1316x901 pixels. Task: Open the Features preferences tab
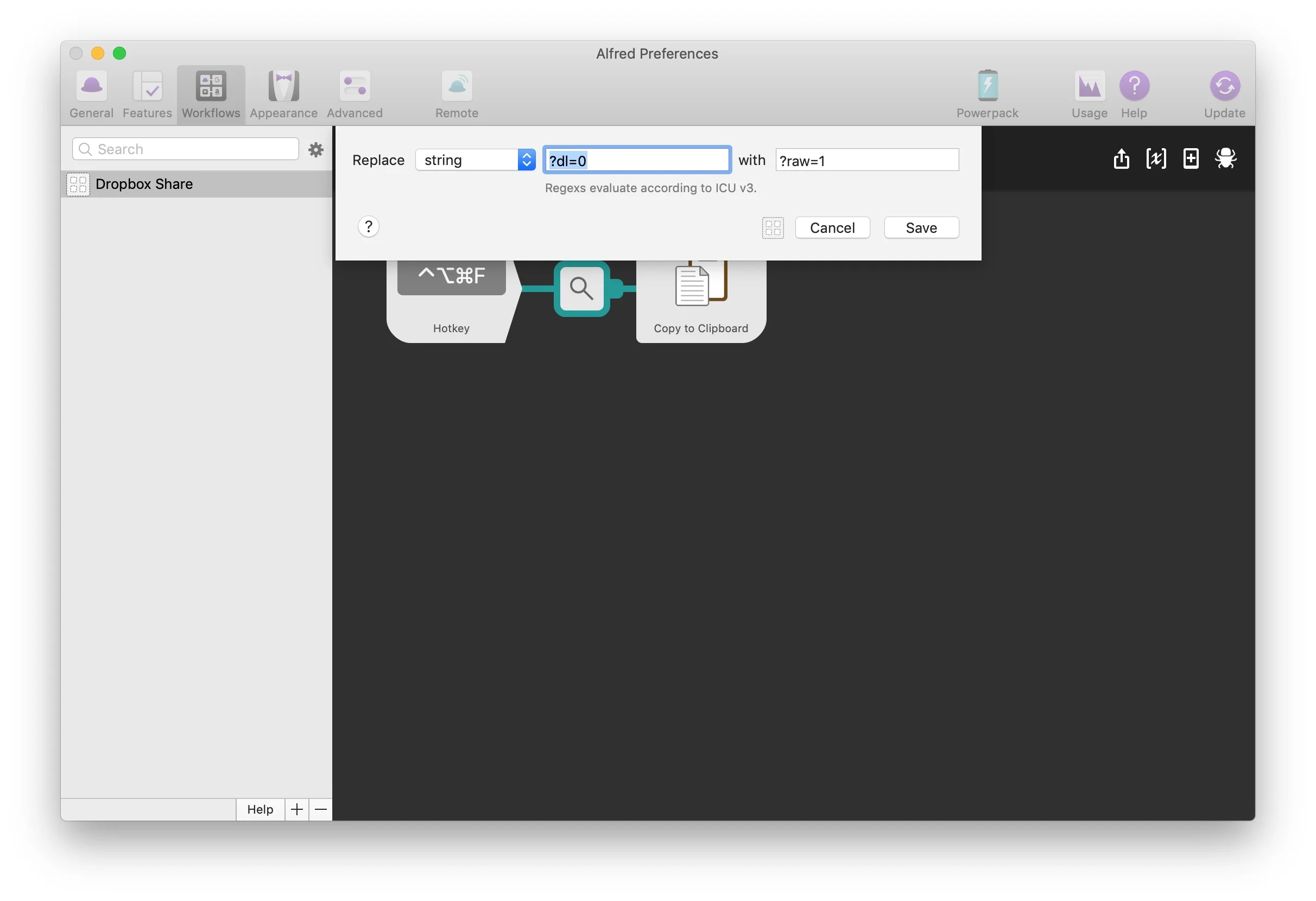147,94
